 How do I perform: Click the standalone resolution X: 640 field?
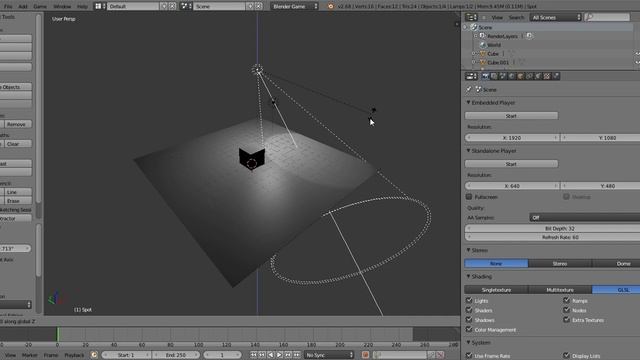(512, 186)
